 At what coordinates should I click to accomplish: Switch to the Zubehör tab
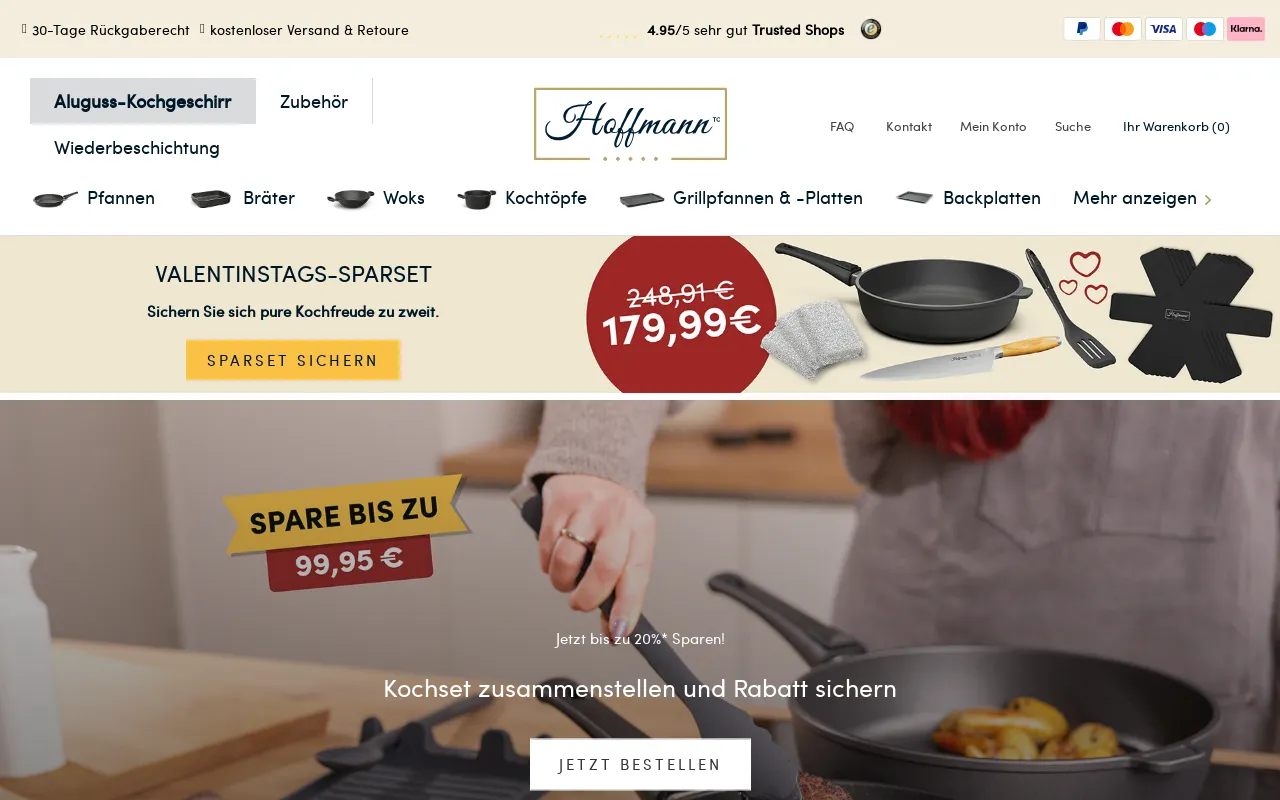pos(314,101)
